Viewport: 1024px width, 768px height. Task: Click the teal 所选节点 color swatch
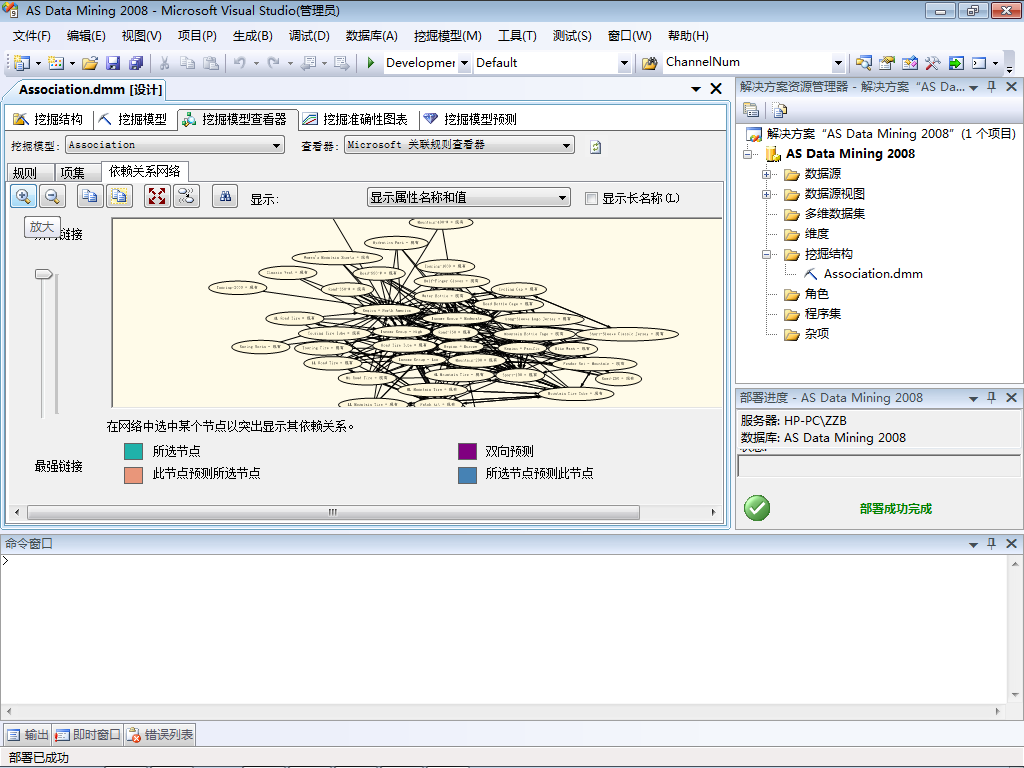coord(133,451)
